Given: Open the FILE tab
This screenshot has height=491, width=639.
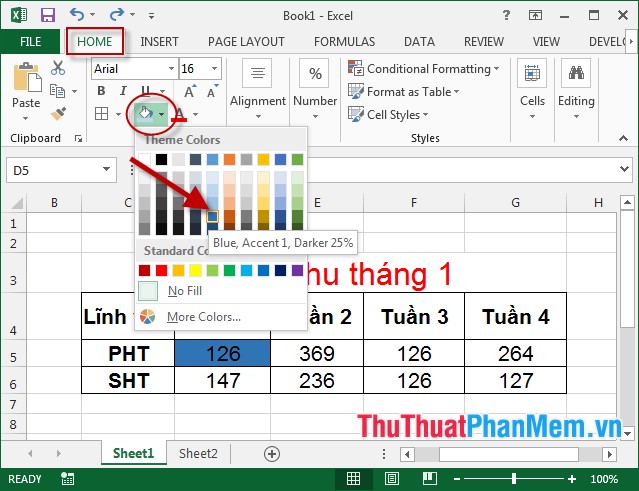Looking at the screenshot, I should tap(31, 42).
